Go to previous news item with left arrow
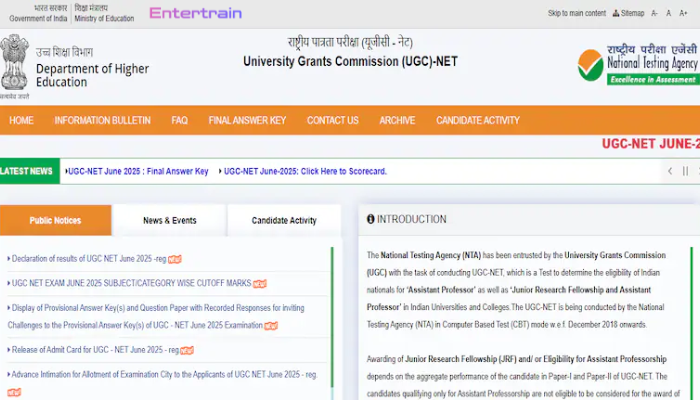The height and width of the screenshot is (400, 700). [x=670, y=171]
